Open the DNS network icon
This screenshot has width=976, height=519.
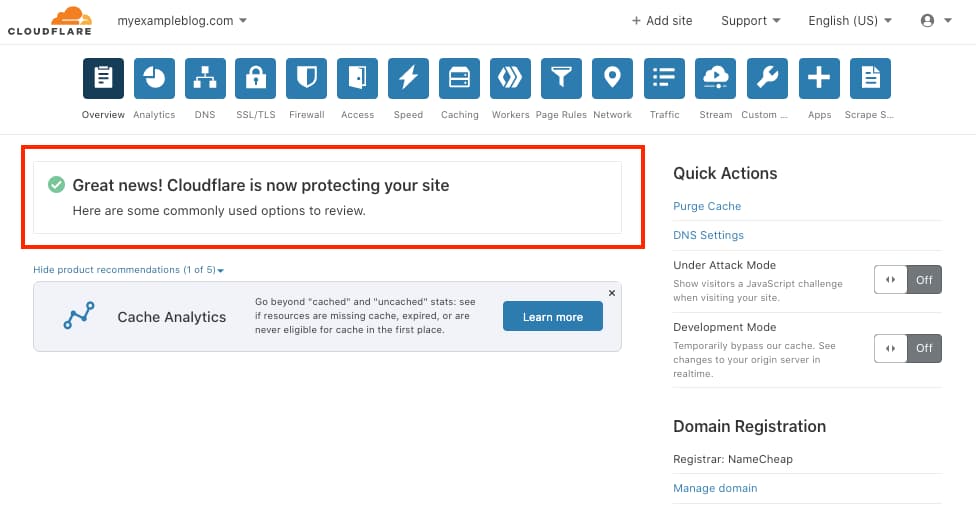[205, 78]
